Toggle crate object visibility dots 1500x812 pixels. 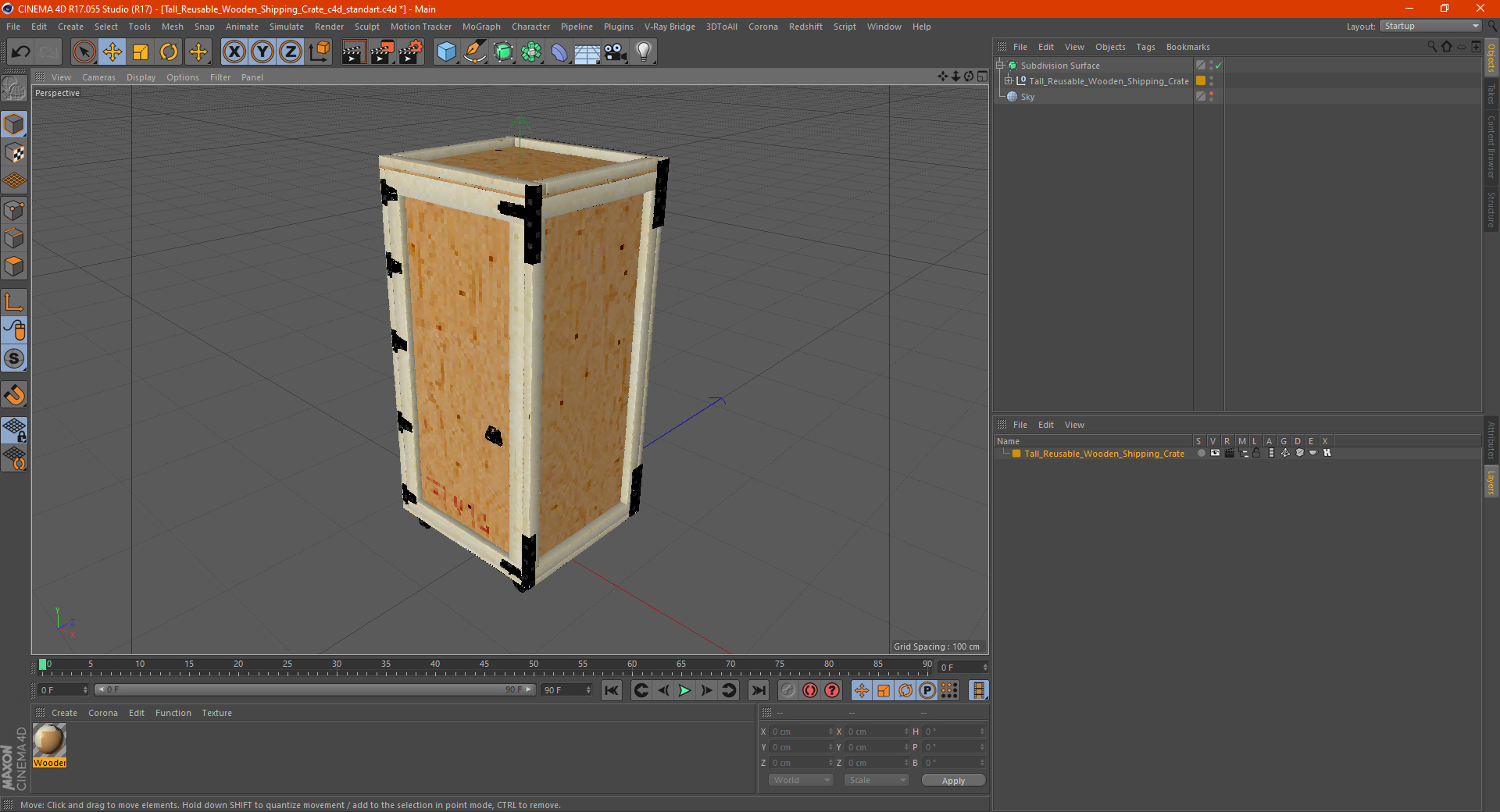(x=1211, y=81)
